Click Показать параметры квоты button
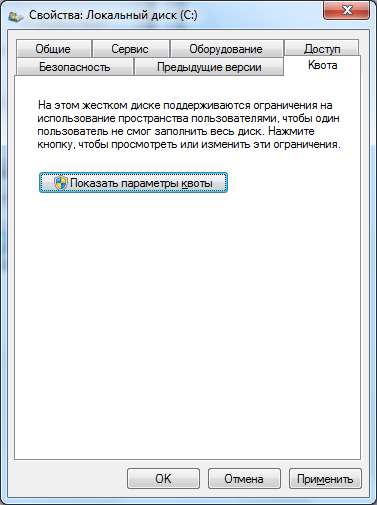 (133, 183)
